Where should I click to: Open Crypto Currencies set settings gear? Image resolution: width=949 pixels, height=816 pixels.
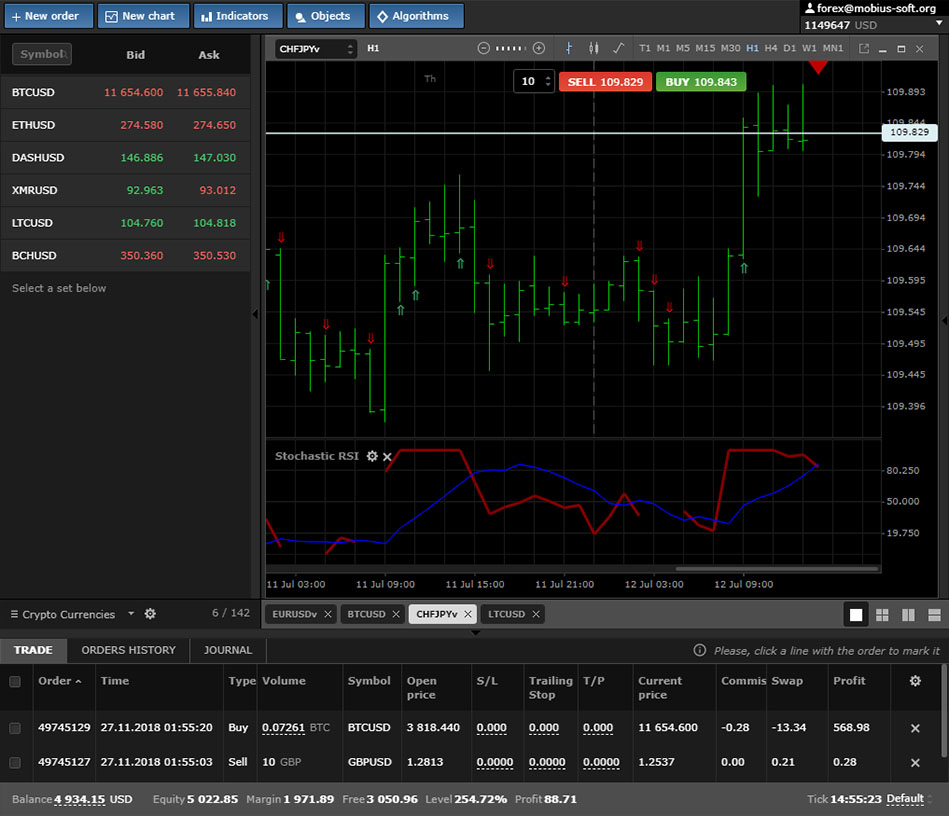pyautogui.click(x=150, y=614)
